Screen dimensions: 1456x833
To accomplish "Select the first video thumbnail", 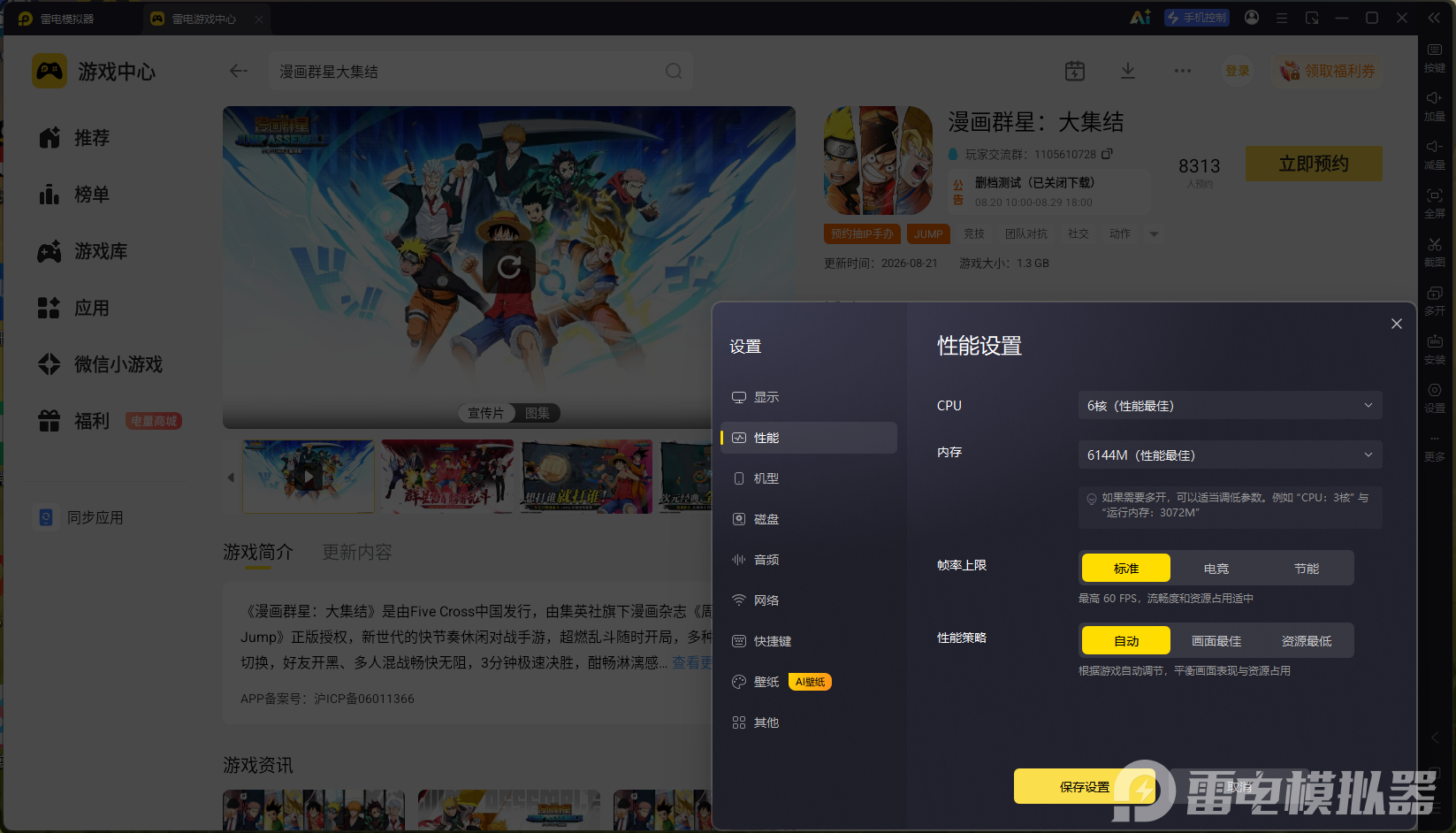I will 309,477.
